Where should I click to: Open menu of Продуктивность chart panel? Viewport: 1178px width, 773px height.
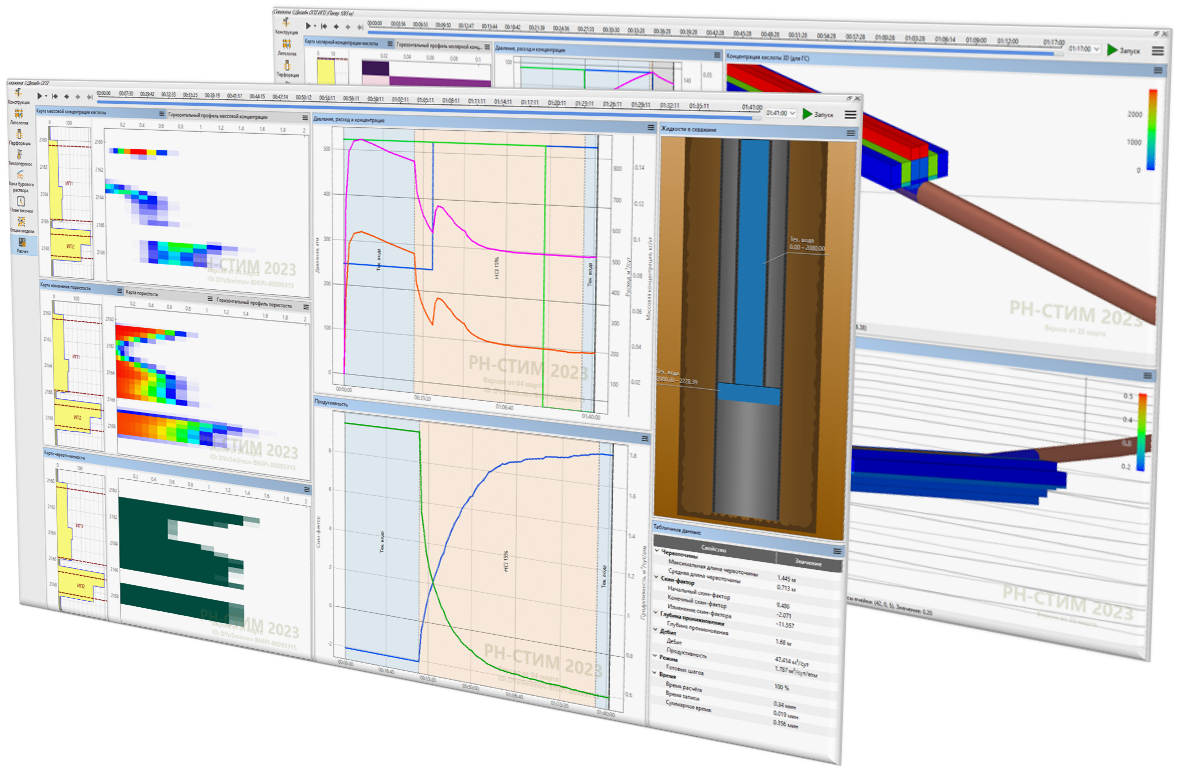point(644,438)
